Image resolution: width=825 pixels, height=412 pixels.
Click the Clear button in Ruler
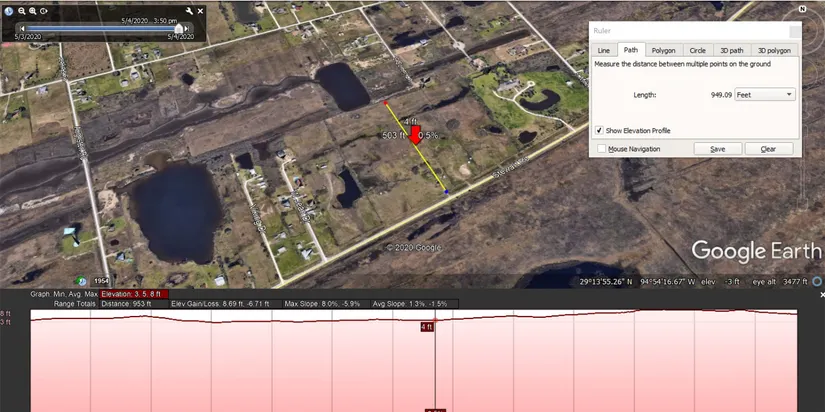point(768,148)
